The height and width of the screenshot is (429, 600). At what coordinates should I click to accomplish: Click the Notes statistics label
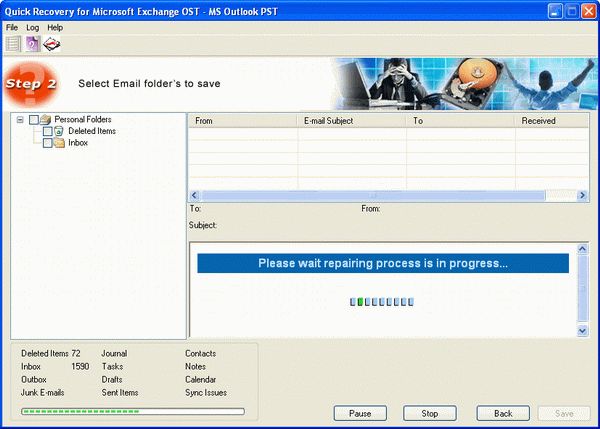point(195,367)
